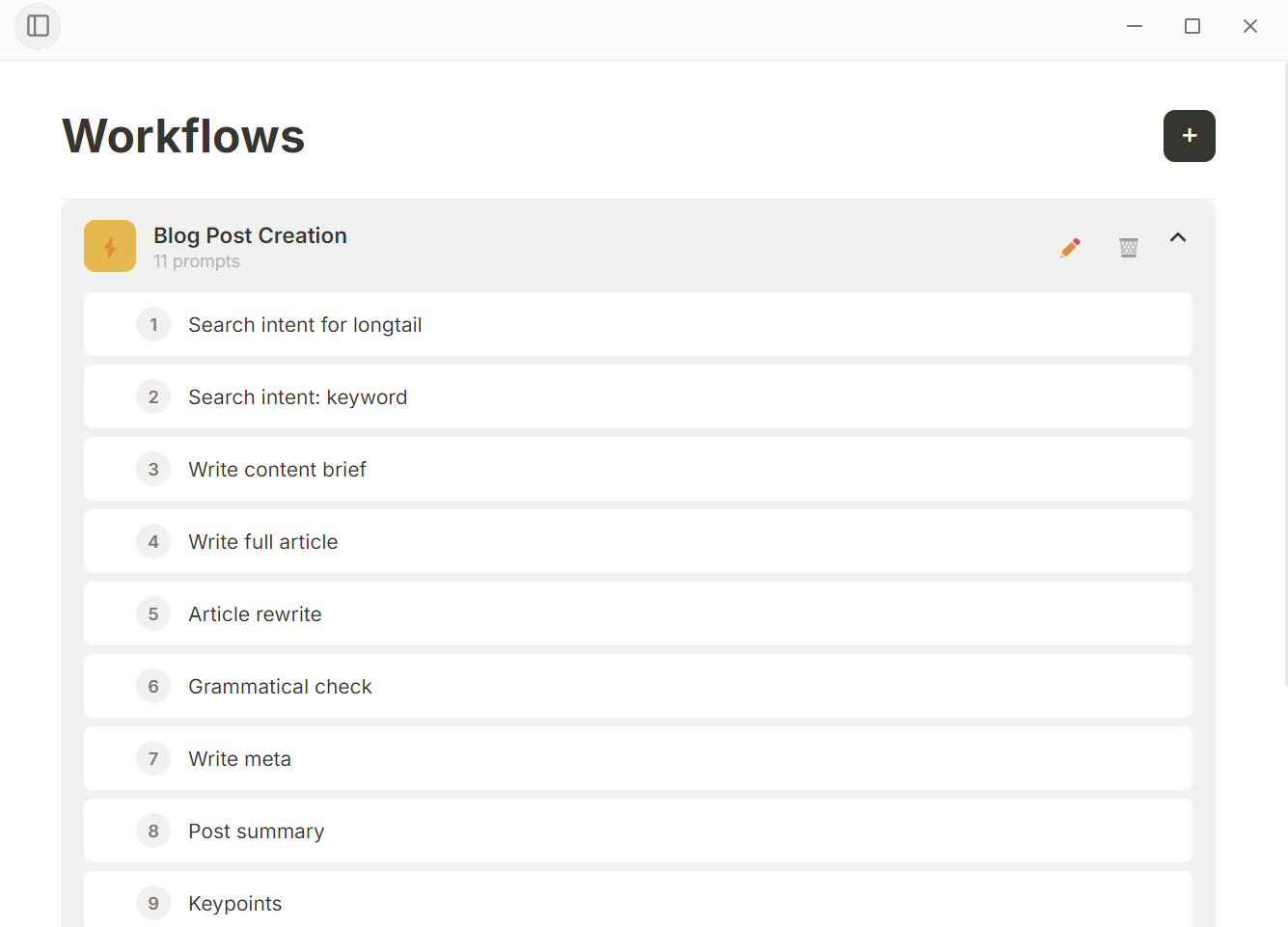Edit Blog Post Creation via the pencil icon

[1069, 247]
